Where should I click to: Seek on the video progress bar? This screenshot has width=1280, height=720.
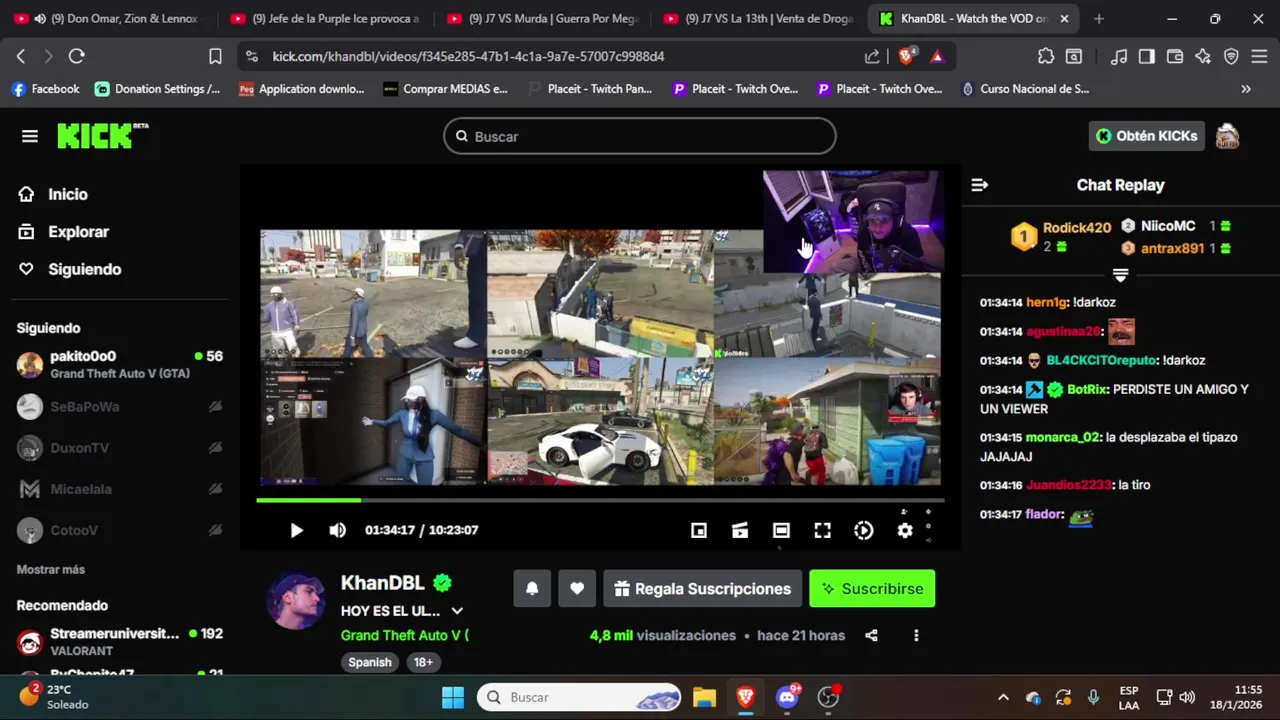600,500
